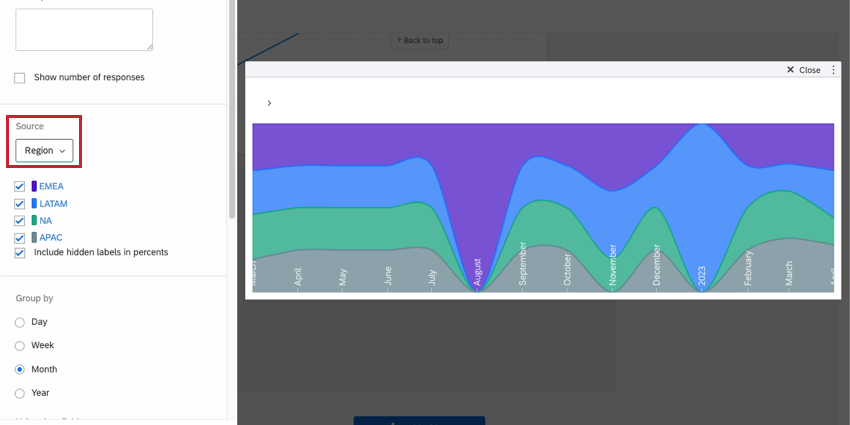Screen dimensions: 850x425
Task: Toggle Show number of responses checkbox
Action: [x=20, y=78]
